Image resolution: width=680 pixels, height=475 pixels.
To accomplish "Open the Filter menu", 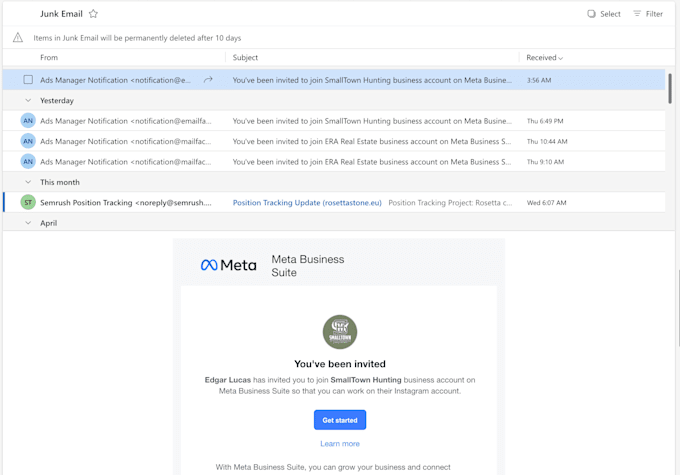I will click(x=648, y=14).
